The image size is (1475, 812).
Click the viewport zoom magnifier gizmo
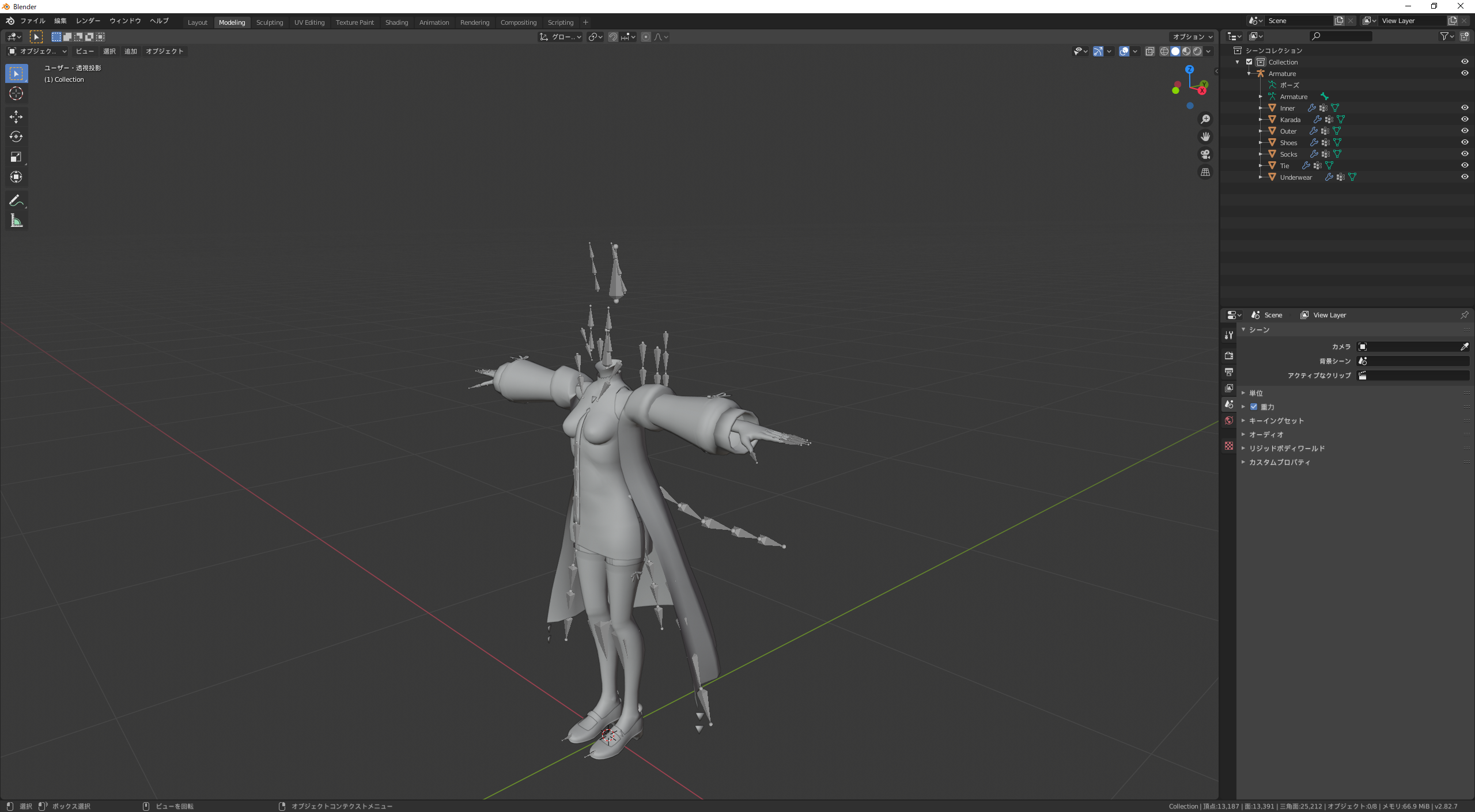tap(1205, 119)
